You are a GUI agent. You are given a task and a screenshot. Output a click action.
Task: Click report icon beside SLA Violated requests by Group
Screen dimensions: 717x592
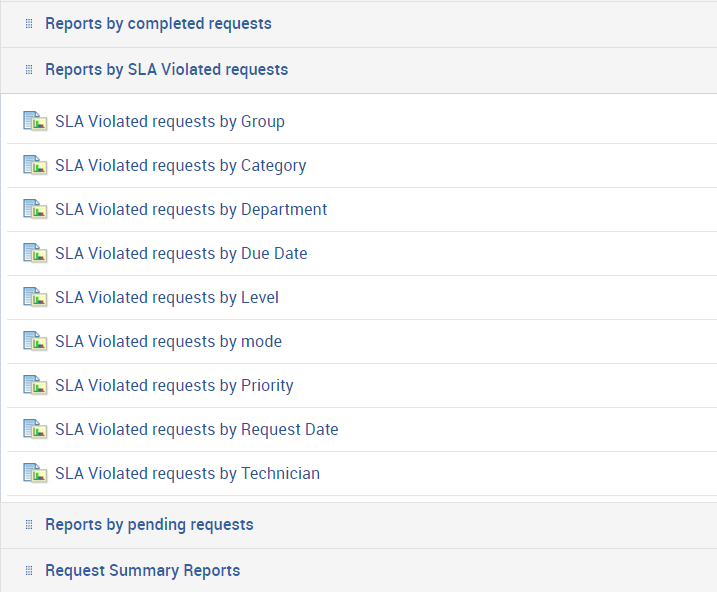click(35, 122)
